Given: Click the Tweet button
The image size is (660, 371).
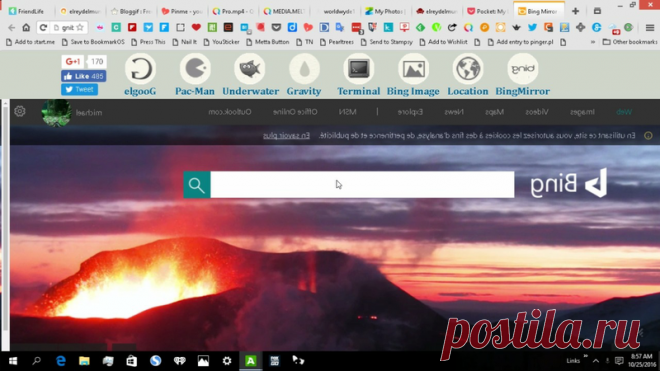Looking at the screenshot, I should pyautogui.click(x=80, y=89).
